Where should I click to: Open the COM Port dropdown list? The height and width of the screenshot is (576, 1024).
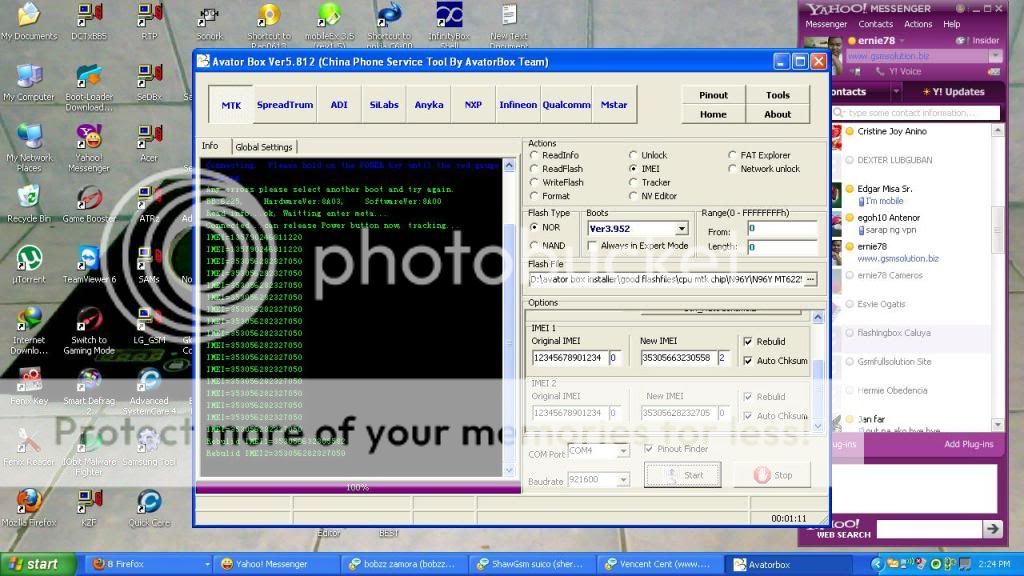tap(623, 451)
